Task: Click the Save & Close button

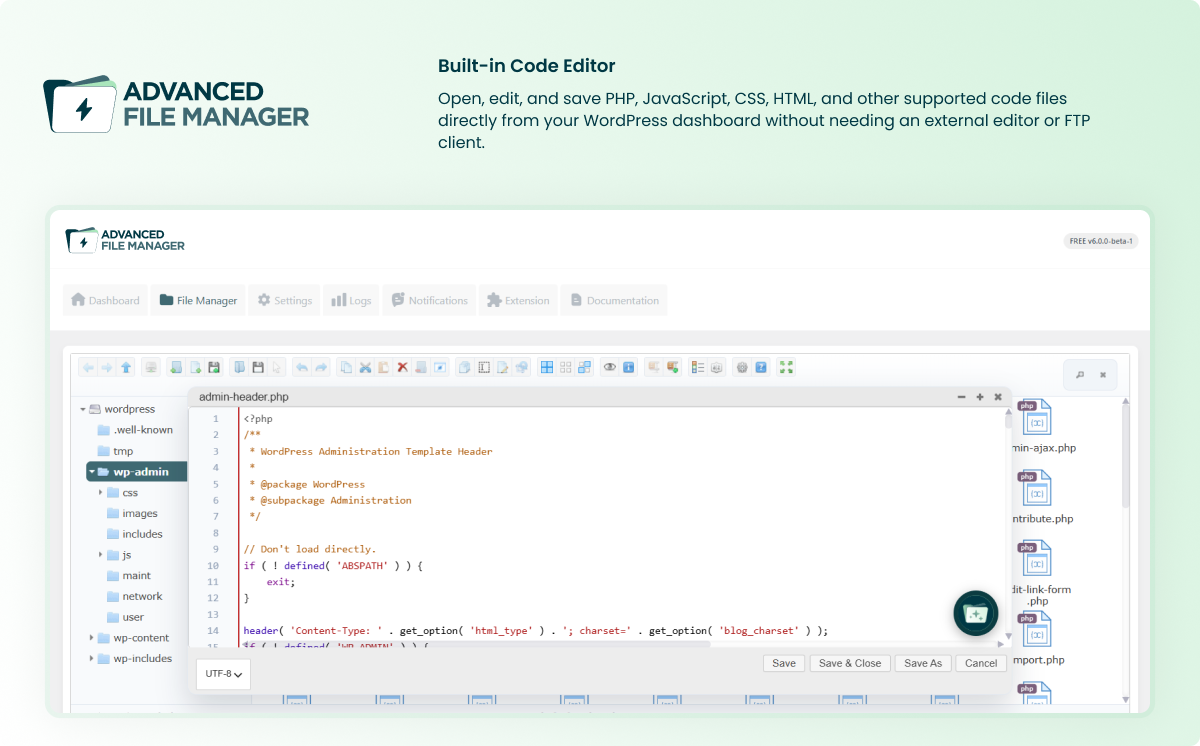Action: point(850,663)
